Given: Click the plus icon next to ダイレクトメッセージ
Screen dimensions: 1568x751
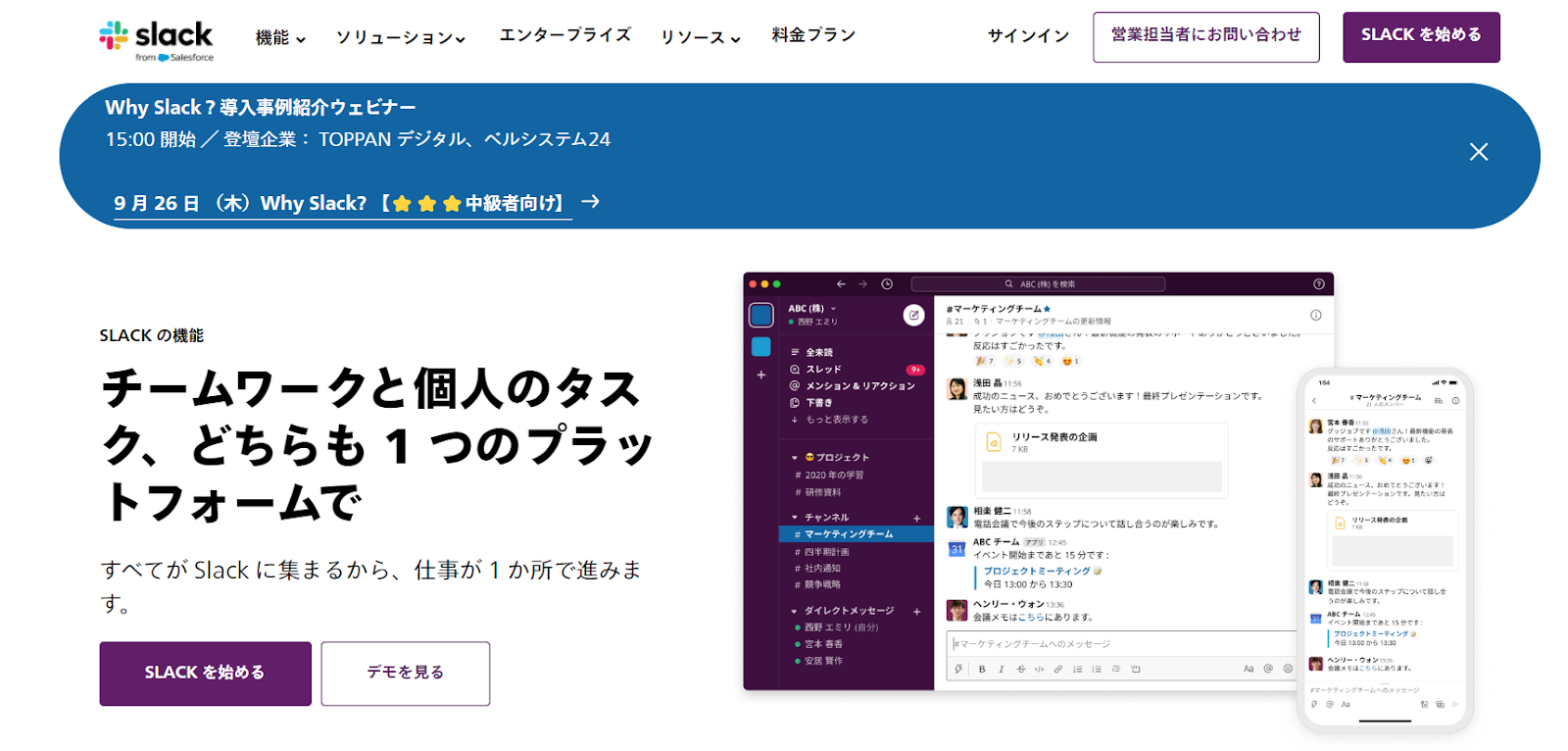Looking at the screenshot, I should click(917, 611).
